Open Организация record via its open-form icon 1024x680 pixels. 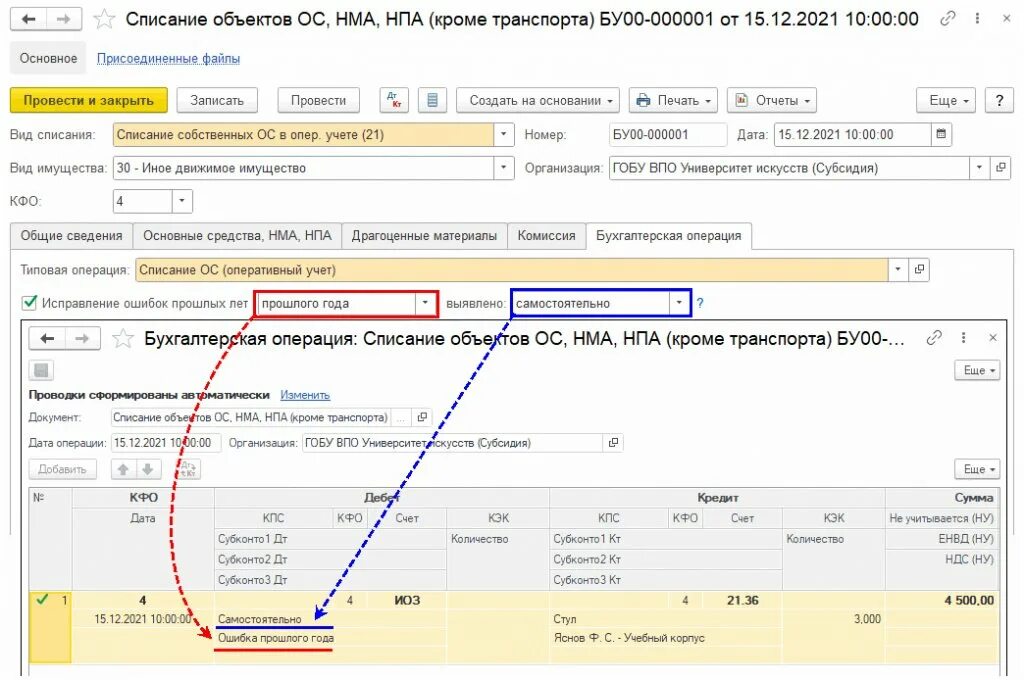(x=1000, y=168)
